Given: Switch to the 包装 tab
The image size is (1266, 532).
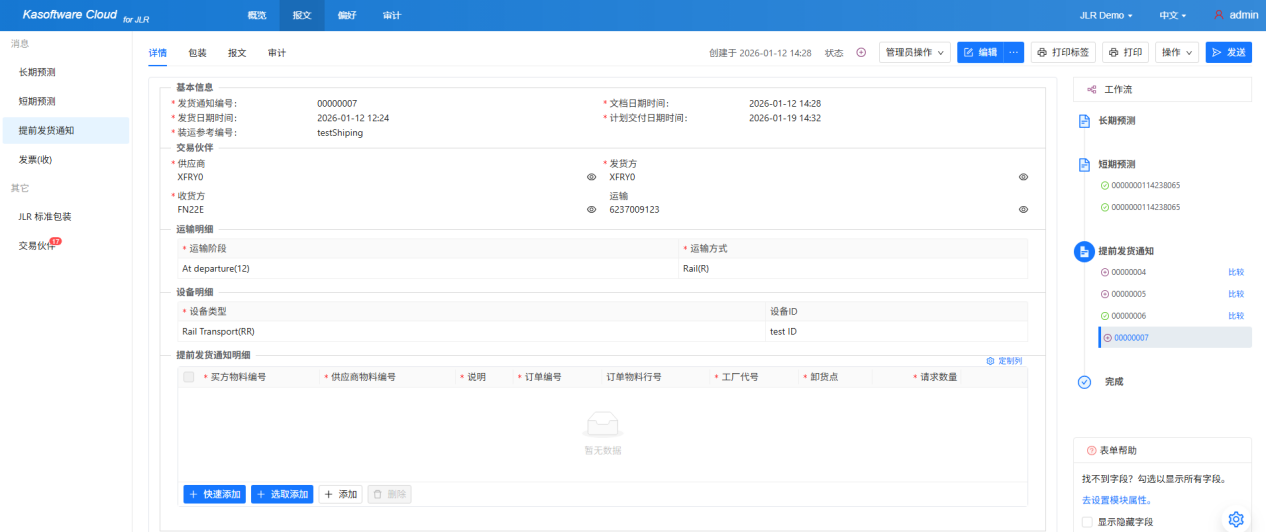Looking at the screenshot, I should click(x=197, y=53).
